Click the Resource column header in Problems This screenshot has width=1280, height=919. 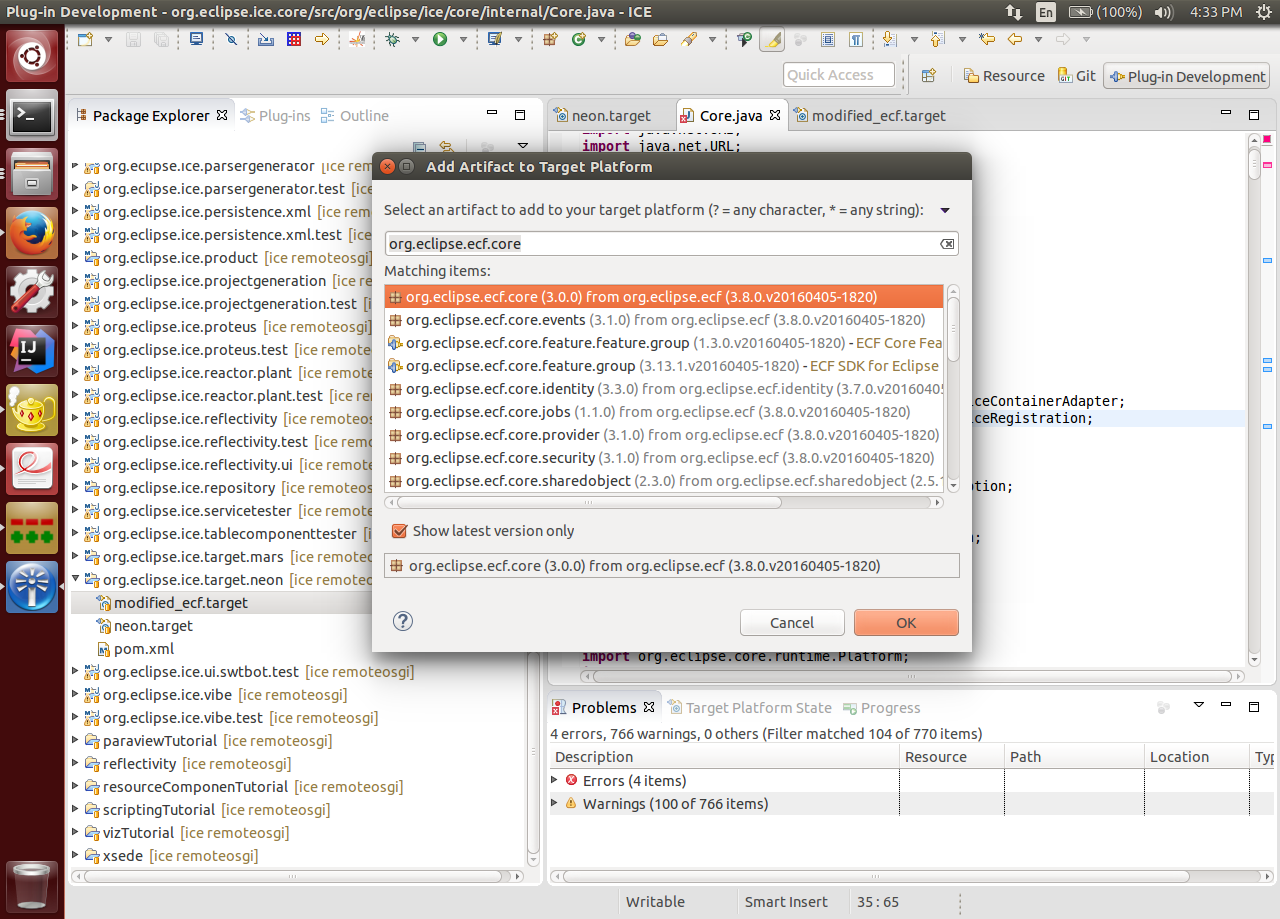point(952,757)
